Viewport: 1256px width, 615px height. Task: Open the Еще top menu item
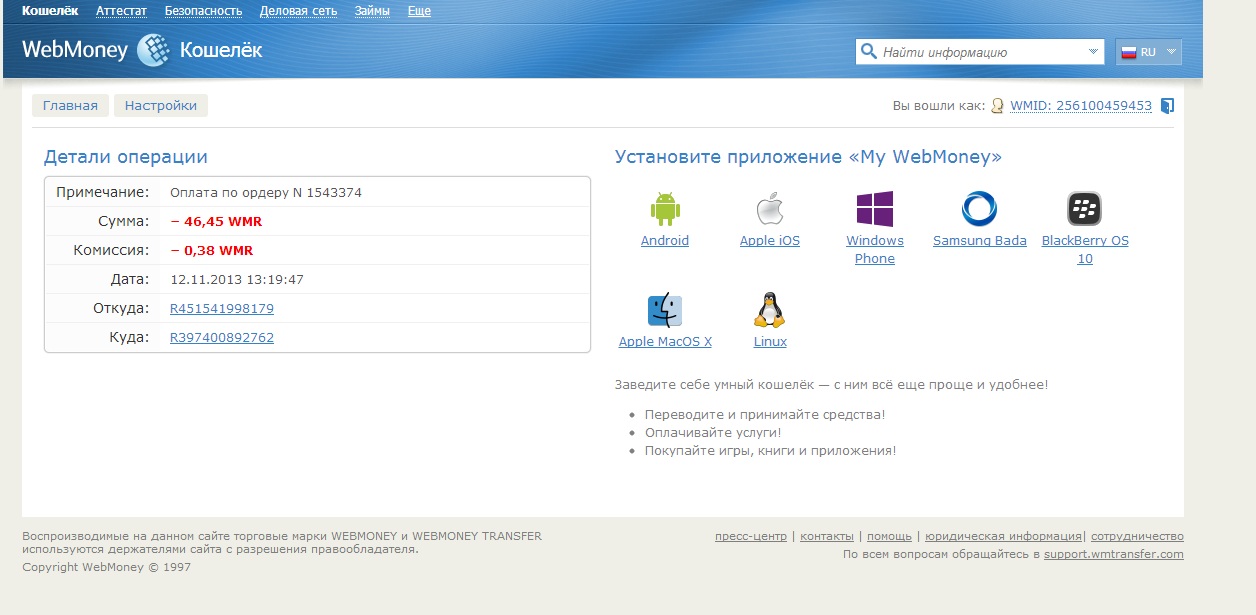[x=419, y=11]
